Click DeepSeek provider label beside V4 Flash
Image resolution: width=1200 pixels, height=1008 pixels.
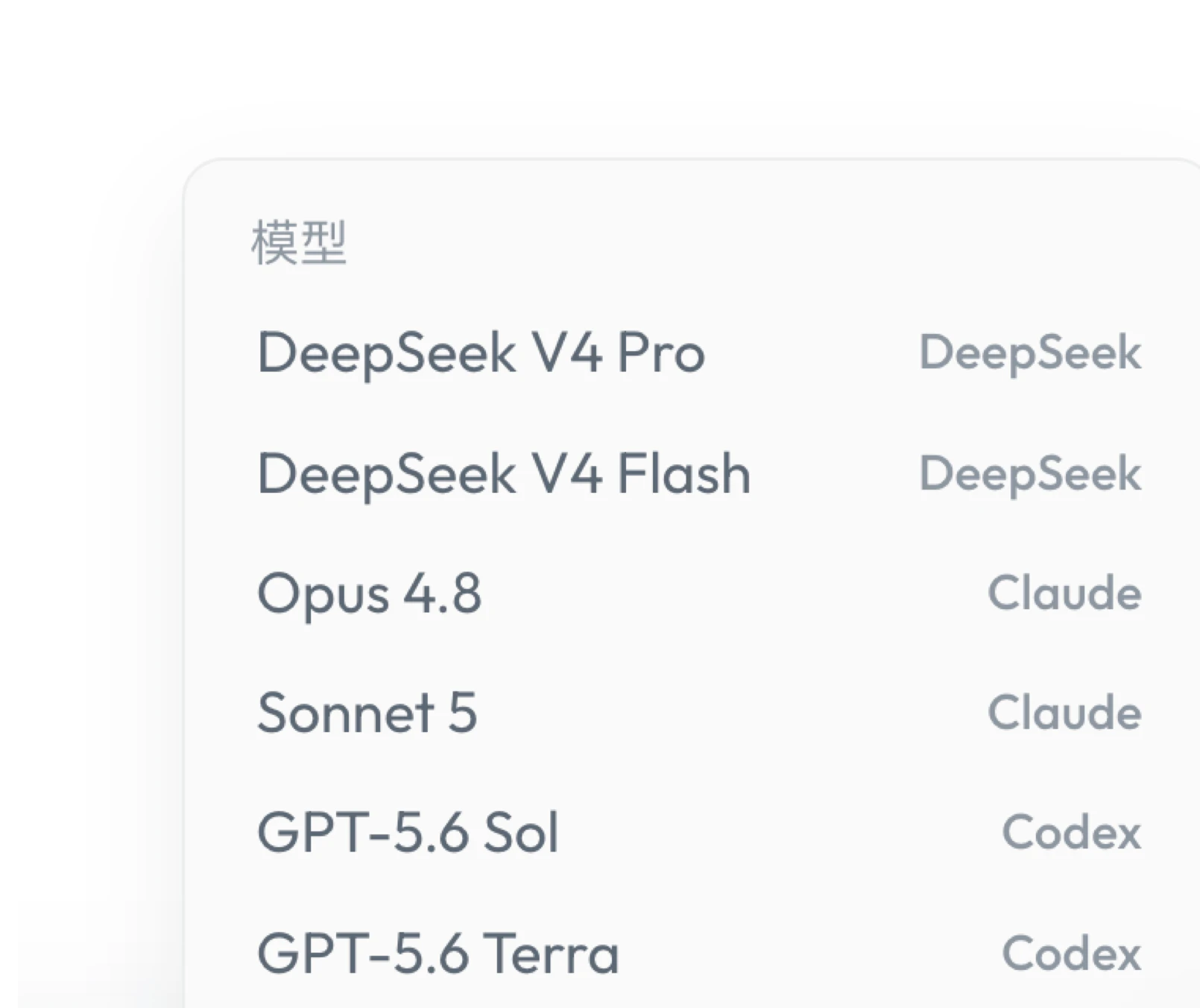(x=1030, y=473)
